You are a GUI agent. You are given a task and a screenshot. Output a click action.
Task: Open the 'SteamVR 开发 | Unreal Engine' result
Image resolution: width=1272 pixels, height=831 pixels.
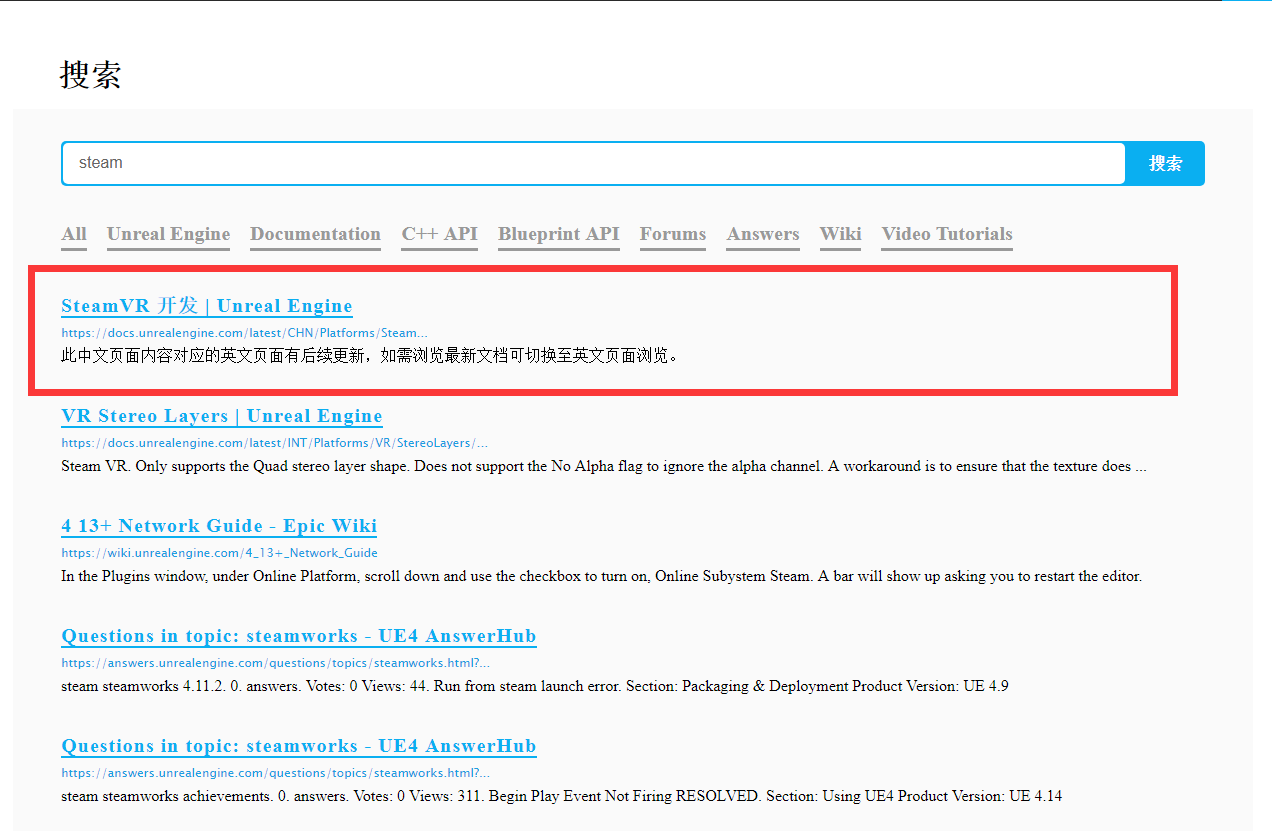click(x=207, y=306)
